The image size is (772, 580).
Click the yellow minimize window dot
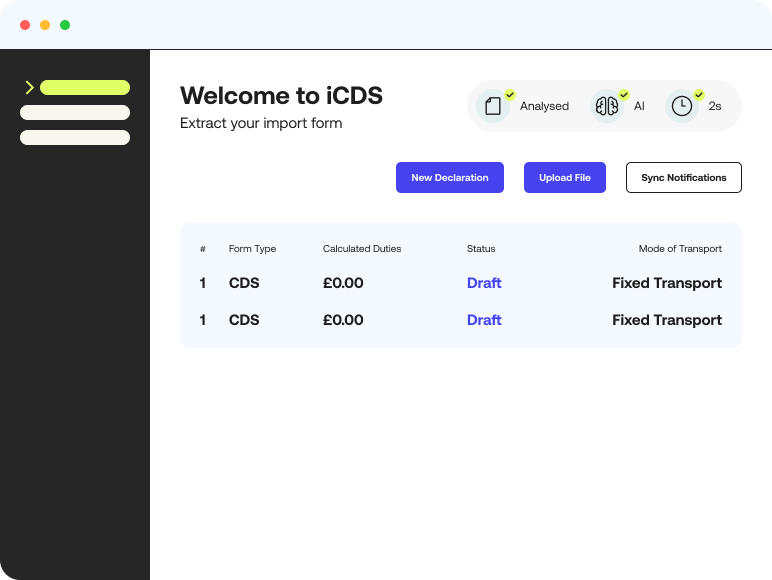[45, 25]
